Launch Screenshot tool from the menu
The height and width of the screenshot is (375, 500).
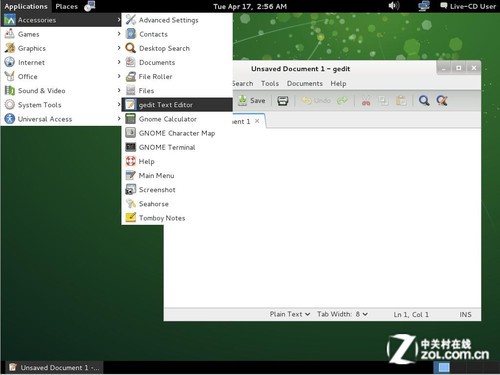(177, 190)
